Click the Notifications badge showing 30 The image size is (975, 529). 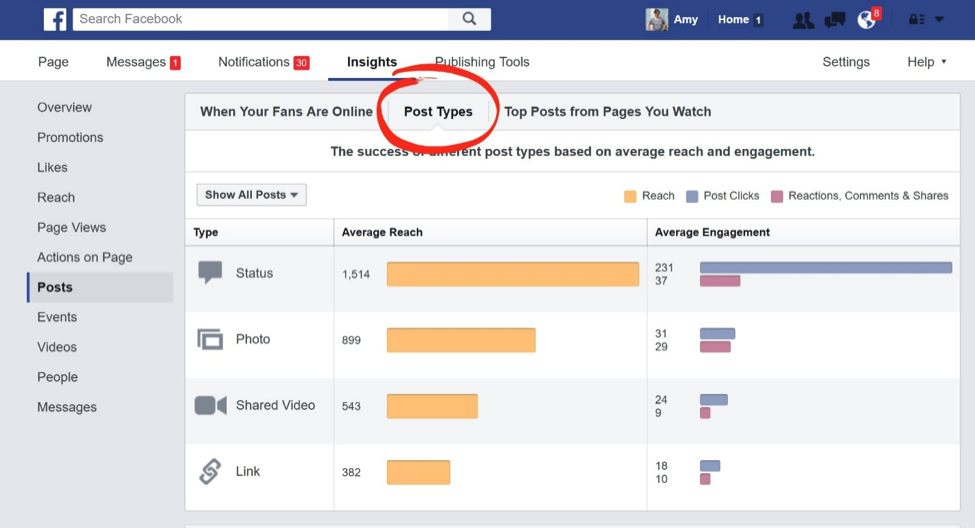(302, 63)
